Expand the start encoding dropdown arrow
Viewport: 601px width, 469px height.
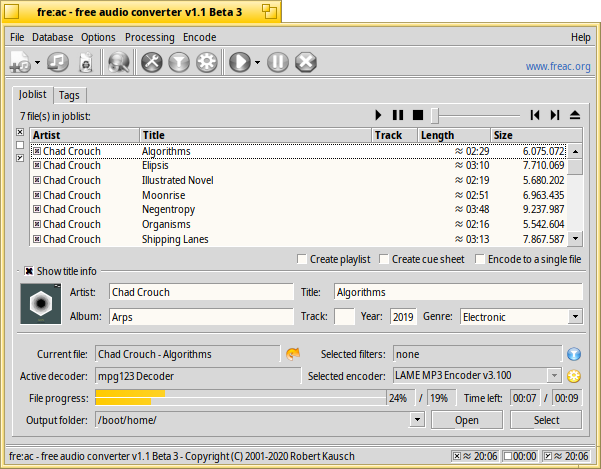(257, 62)
